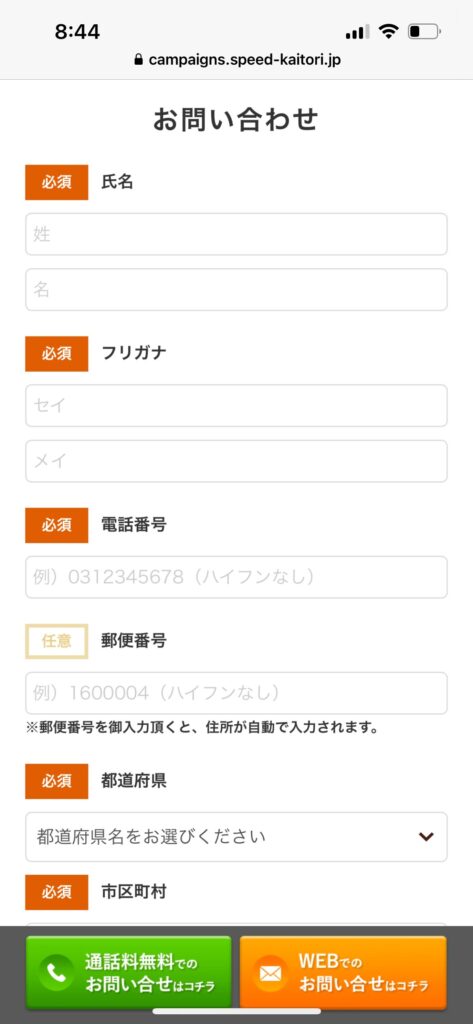Tap the cellular signal bars icon

pos(357,32)
